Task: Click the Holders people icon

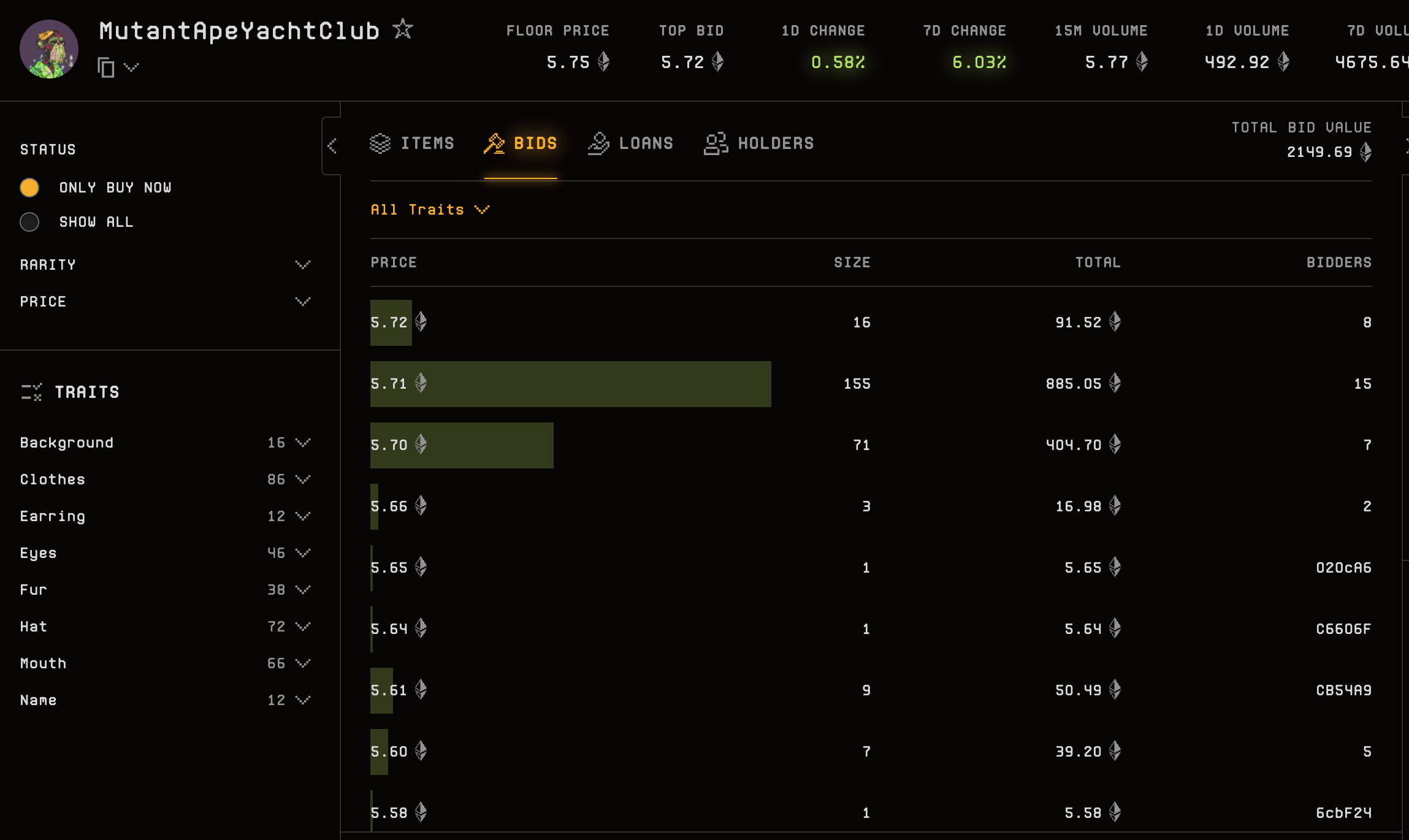Action: click(x=716, y=142)
